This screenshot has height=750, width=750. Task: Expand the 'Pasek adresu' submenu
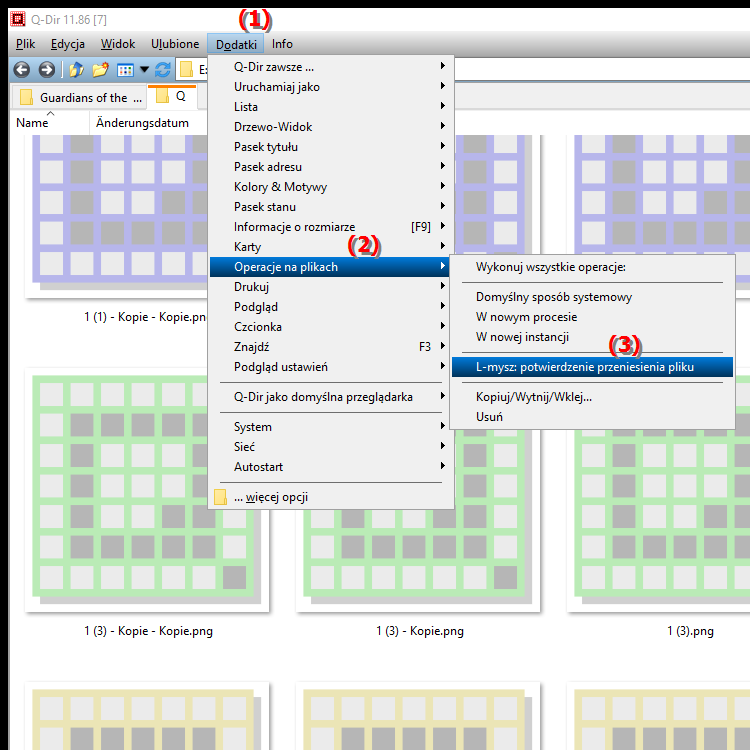point(331,167)
